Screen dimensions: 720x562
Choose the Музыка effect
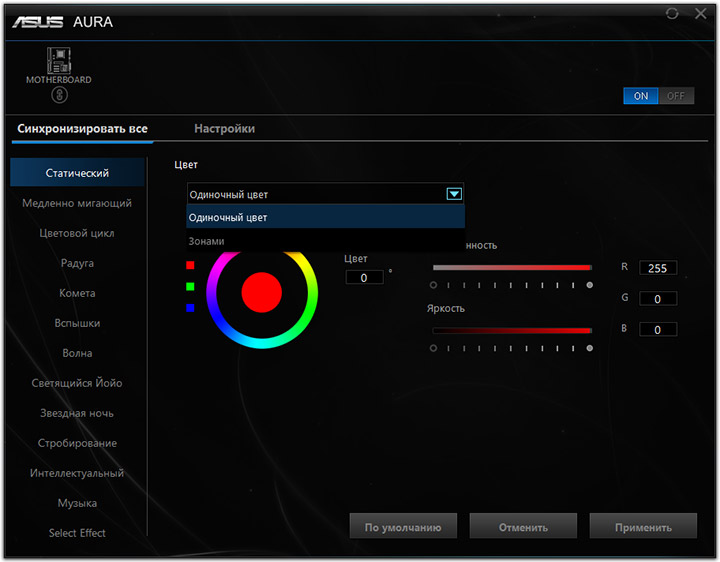point(77,503)
